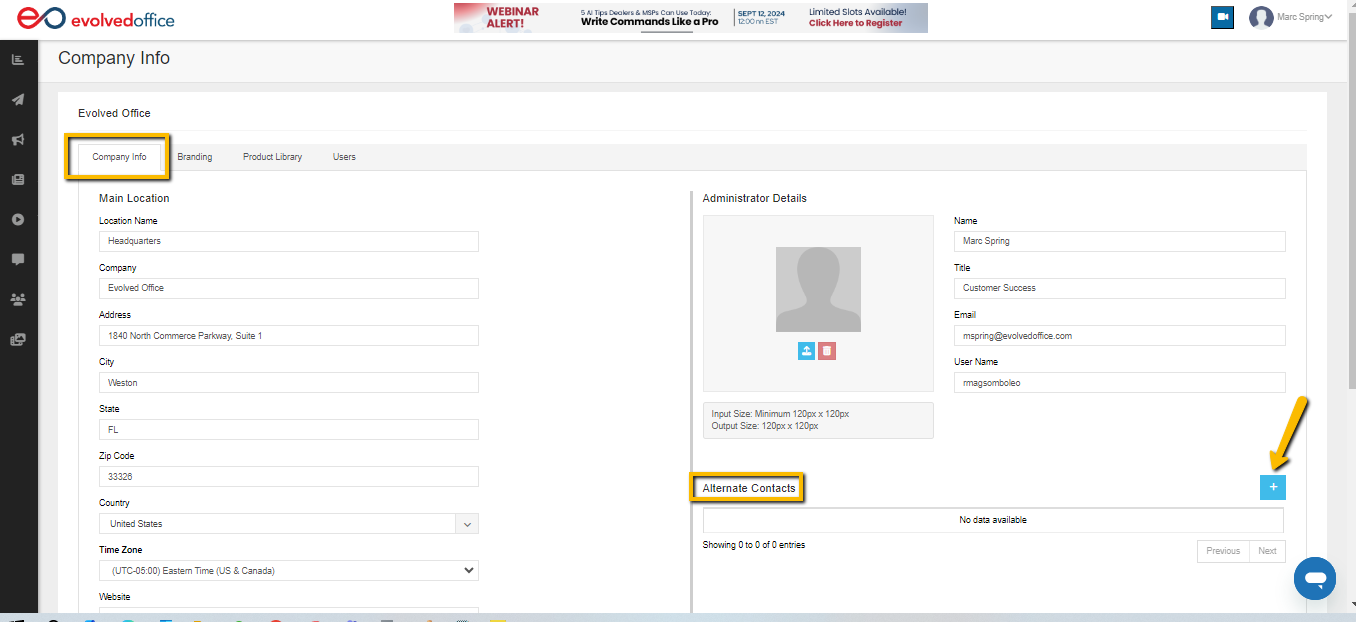Select the Company Info tab
The image size is (1356, 622).
[x=119, y=157]
